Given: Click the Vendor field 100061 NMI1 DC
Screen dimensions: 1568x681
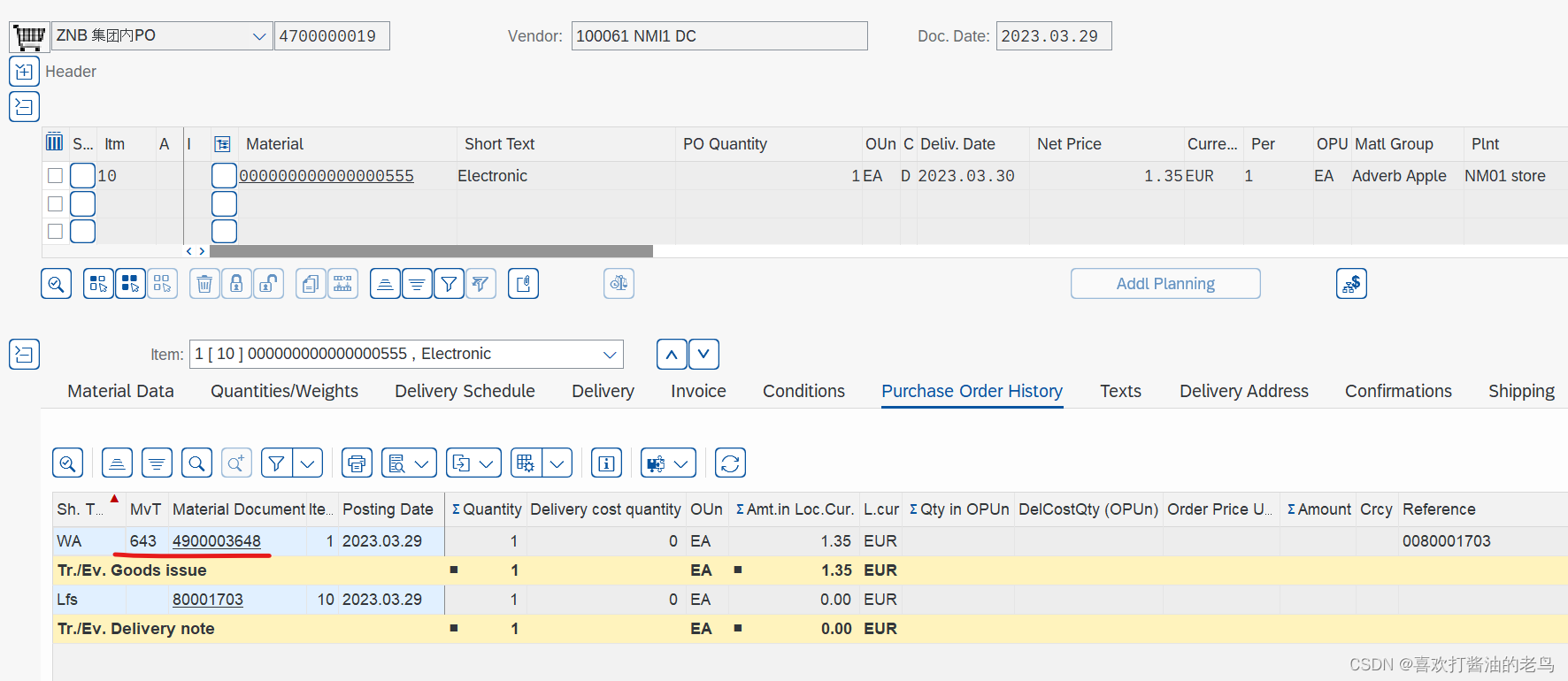Looking at the screenshot, I should point(719,36).
